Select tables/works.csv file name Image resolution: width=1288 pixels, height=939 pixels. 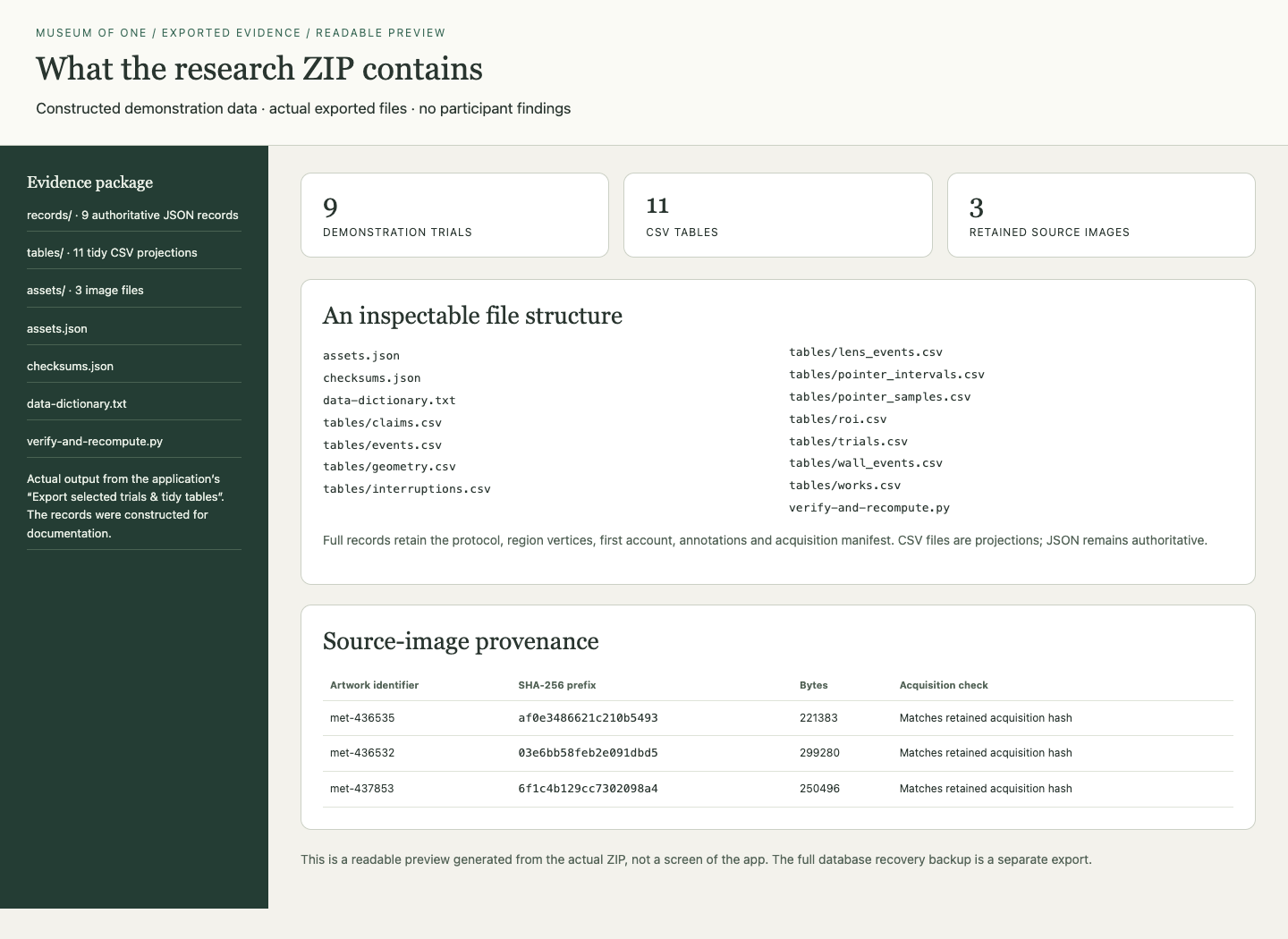[845, 486]
